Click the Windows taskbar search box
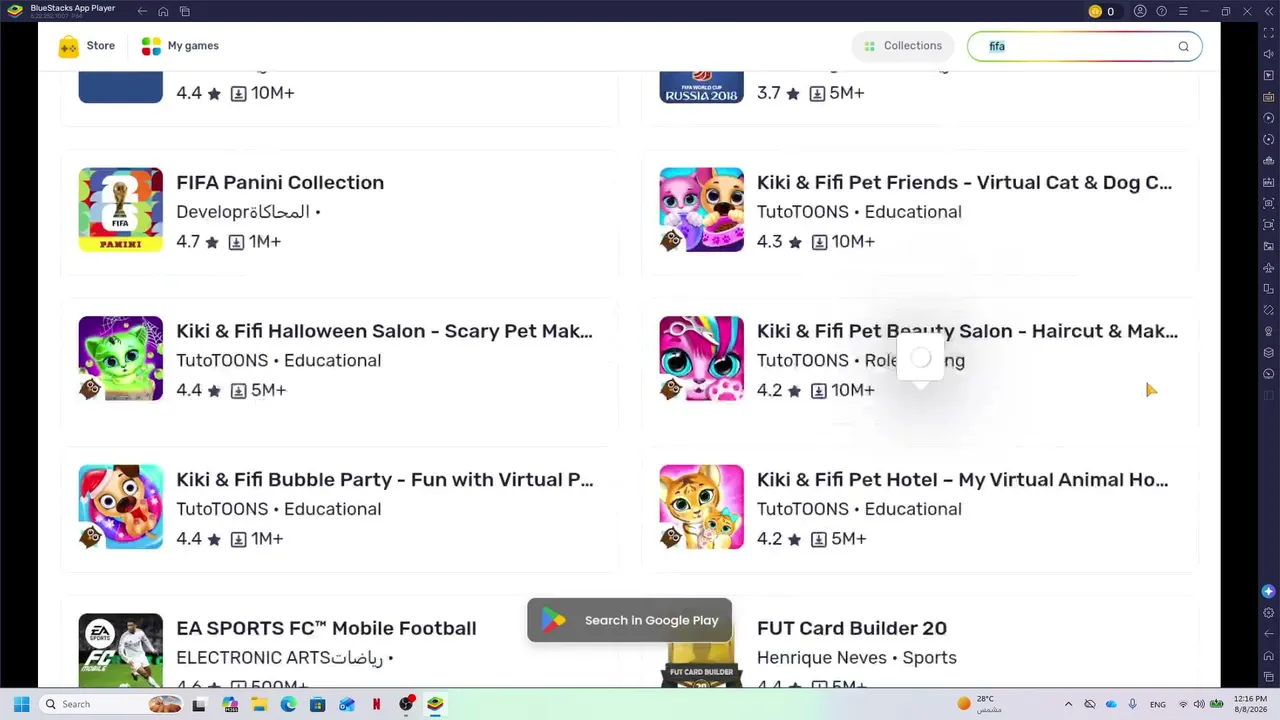This screenshot has width=1280, height=720. click(x=112, y=704)
